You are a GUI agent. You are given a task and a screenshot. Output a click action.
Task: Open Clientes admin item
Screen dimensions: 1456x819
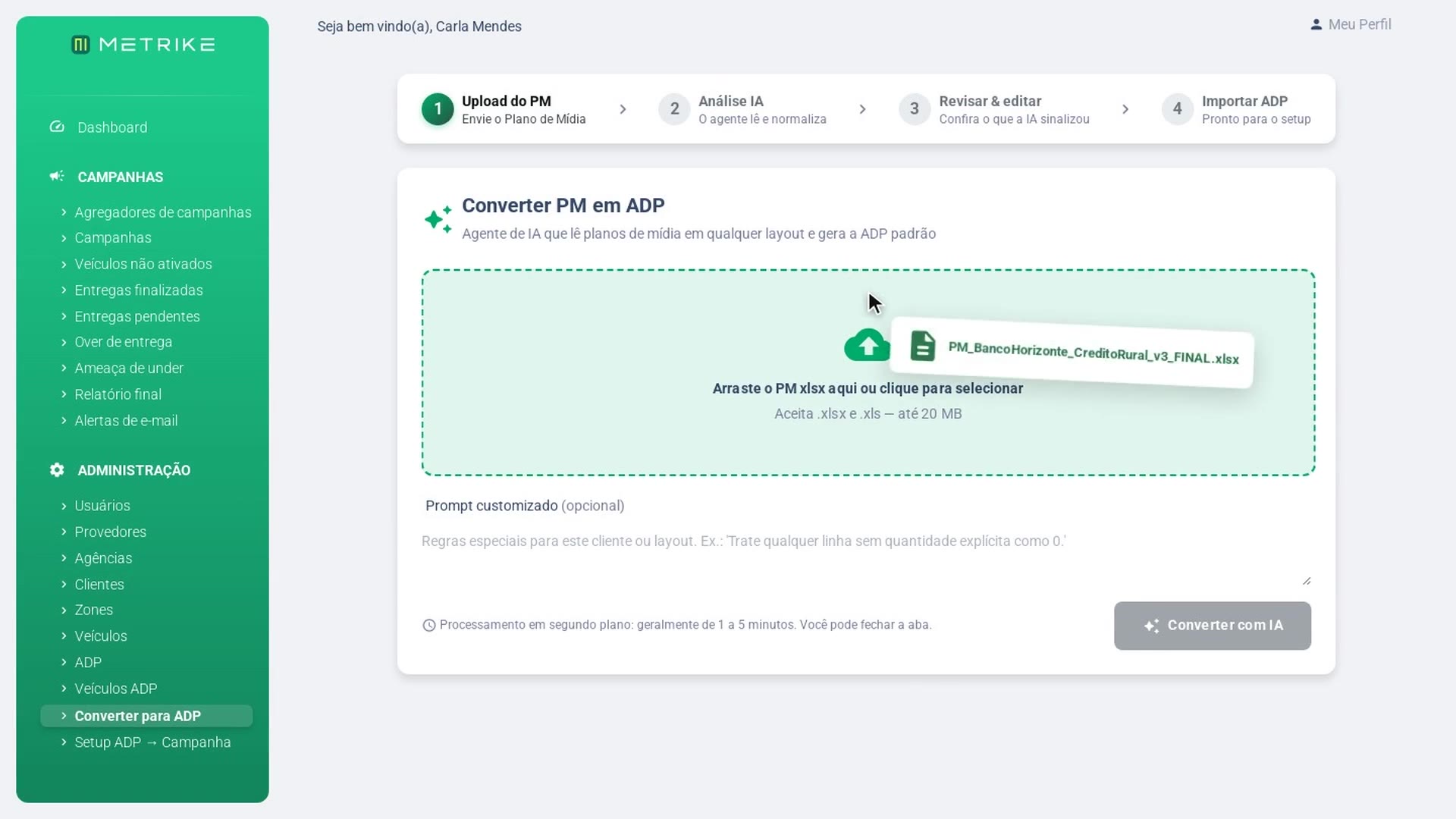[x=99, y=584]
